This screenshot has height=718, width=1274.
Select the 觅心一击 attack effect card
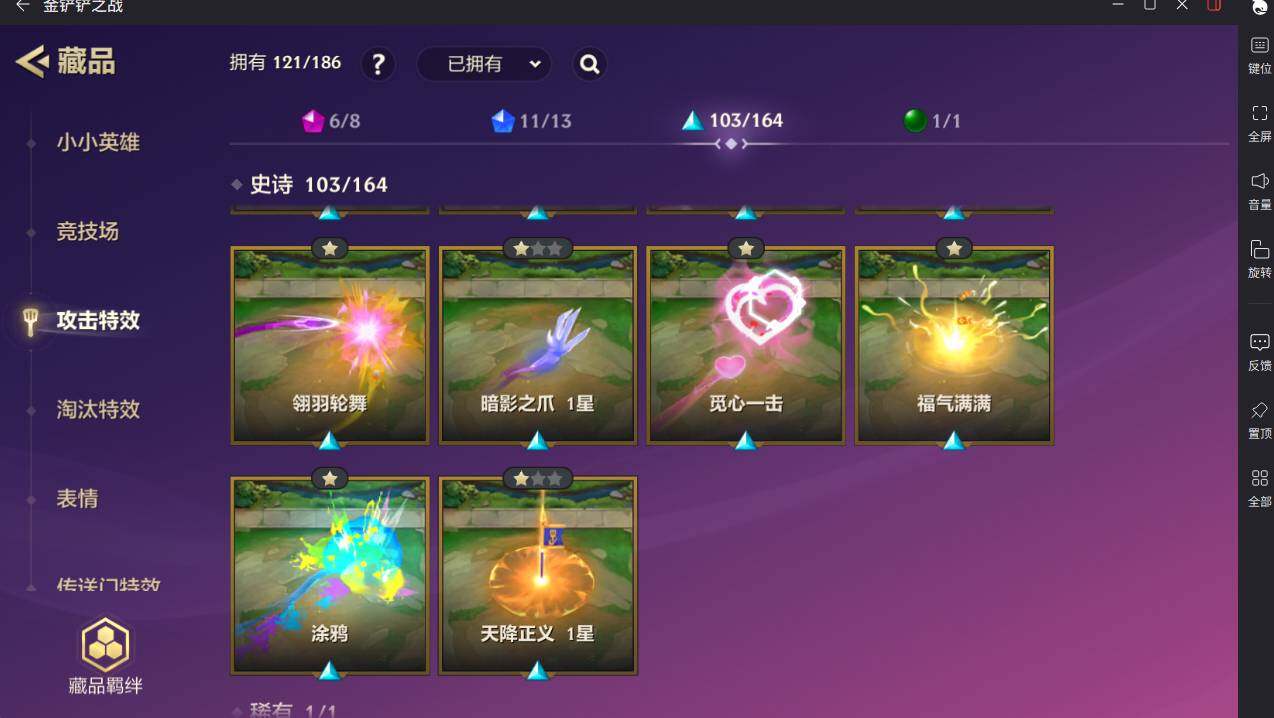[x=746, y=345]
